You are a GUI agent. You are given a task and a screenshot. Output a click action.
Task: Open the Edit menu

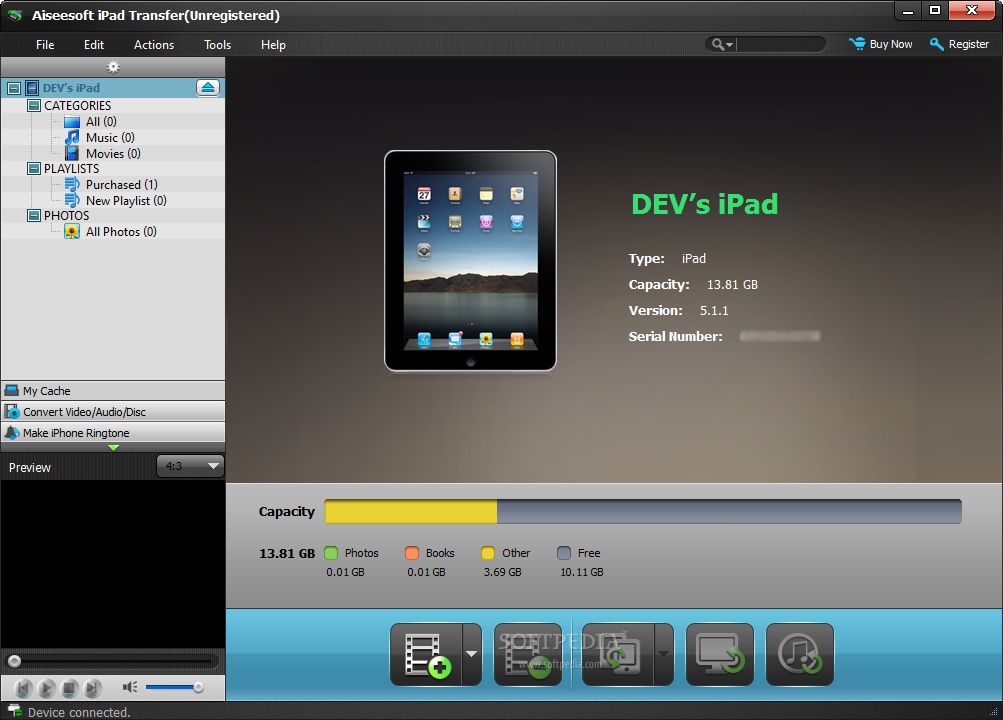[x=93, y=45]
